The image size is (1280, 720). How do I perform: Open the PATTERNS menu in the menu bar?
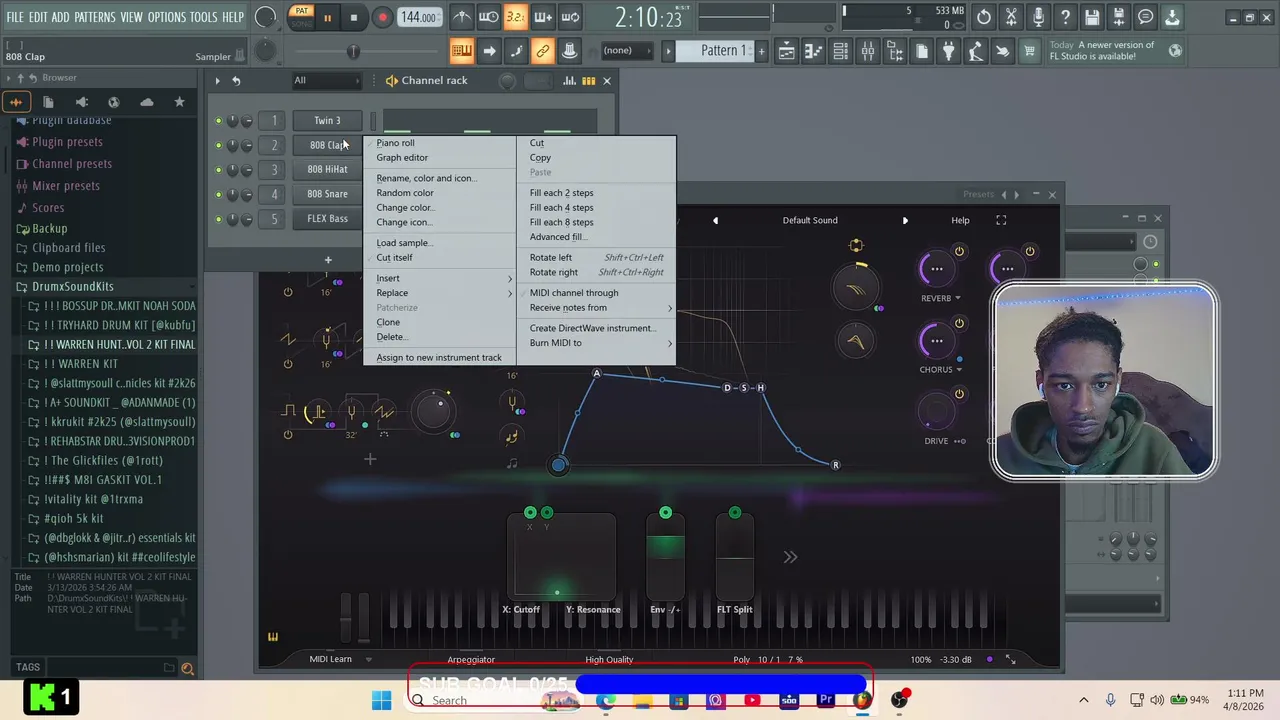(95, 17)
